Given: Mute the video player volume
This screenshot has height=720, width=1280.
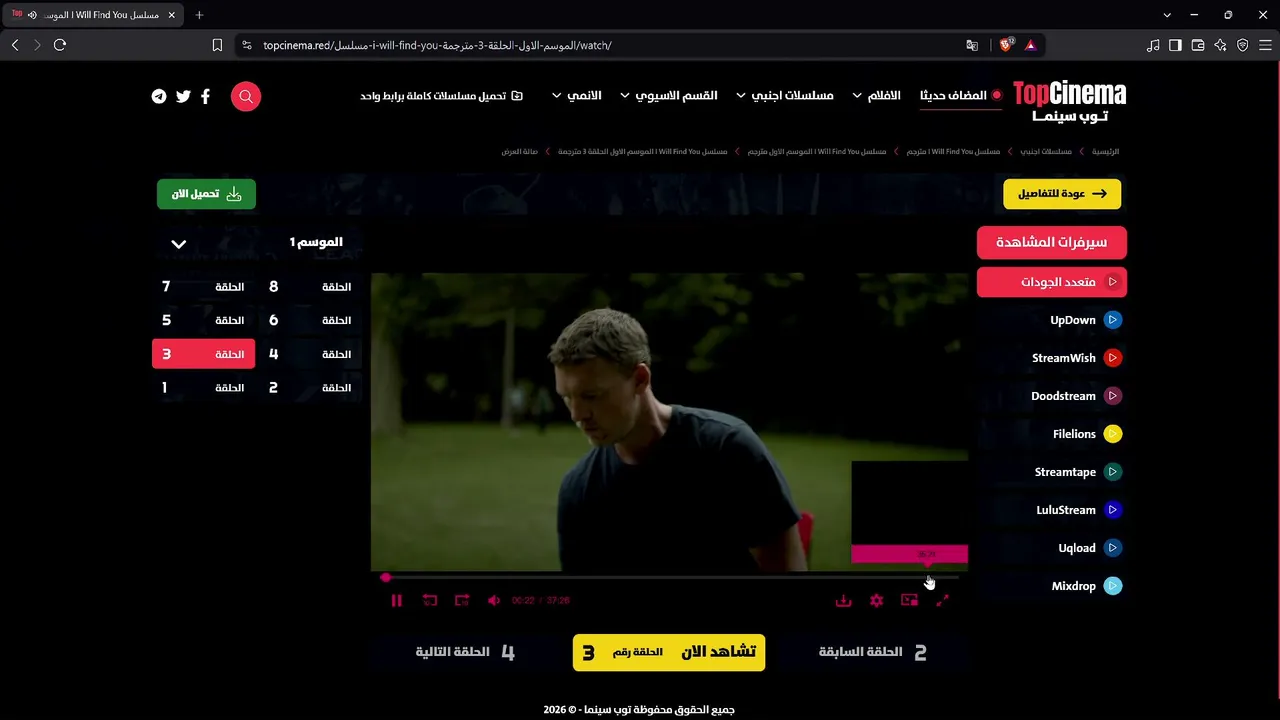Looking at the screenshot, I should pyautogui.click(x=493, y=600).
